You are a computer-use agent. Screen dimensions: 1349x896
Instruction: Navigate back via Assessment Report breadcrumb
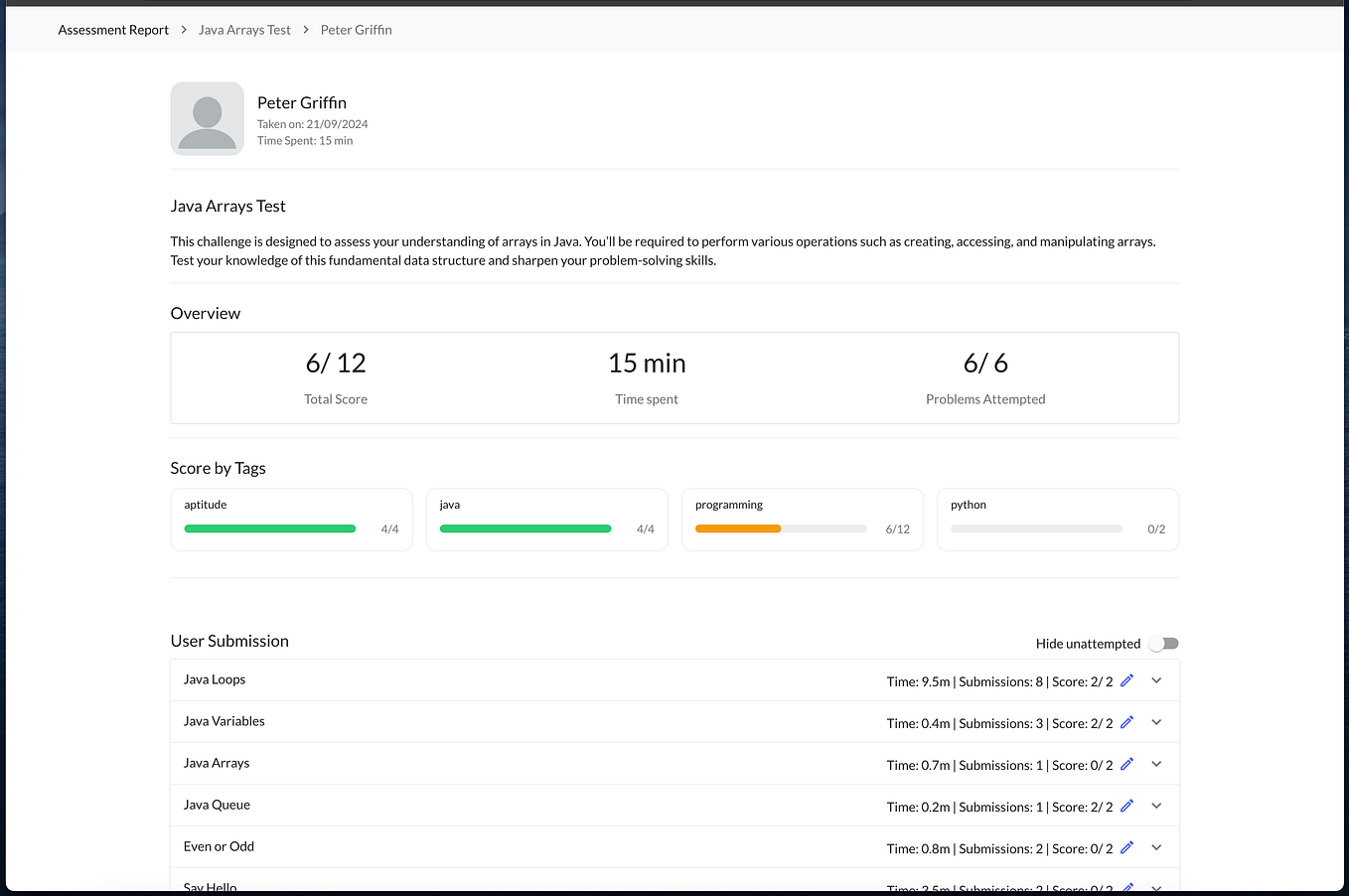pos(112,30)
